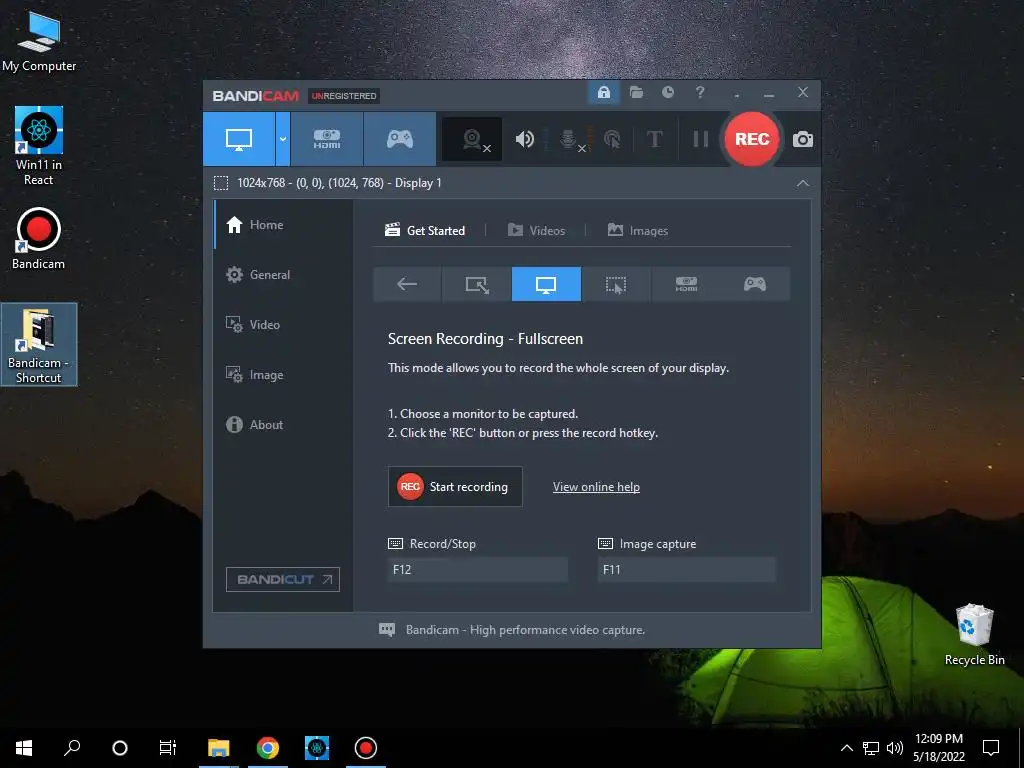Image resolution: width=1024 pixels, height=768 pixels.
Task: Open taskbar search magnifier
Action: (72, 748)
